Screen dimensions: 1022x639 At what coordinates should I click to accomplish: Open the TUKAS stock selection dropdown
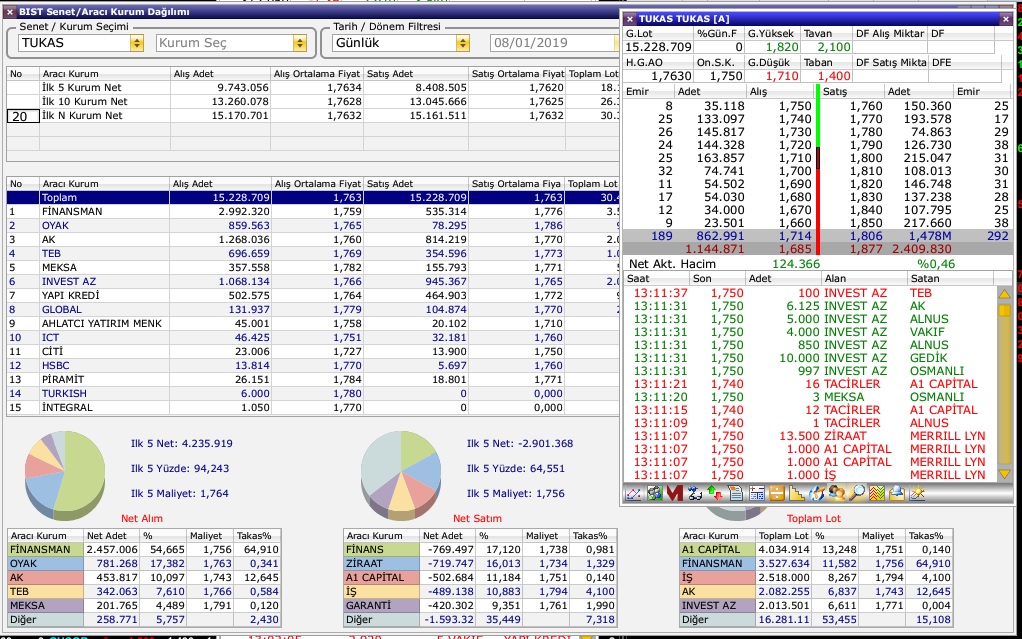[x=137, y=43]
